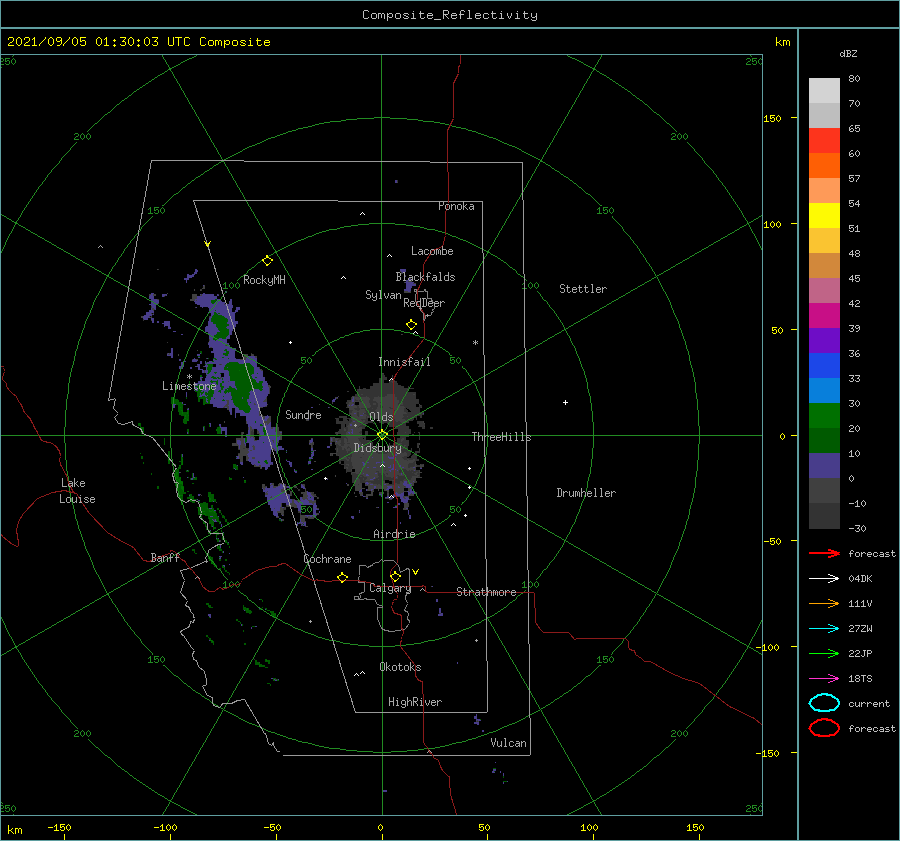This screenshot has height=841, width=900.
Task: Click yellow diamond marker below Cochrane
Action: (x=342, y=578)
